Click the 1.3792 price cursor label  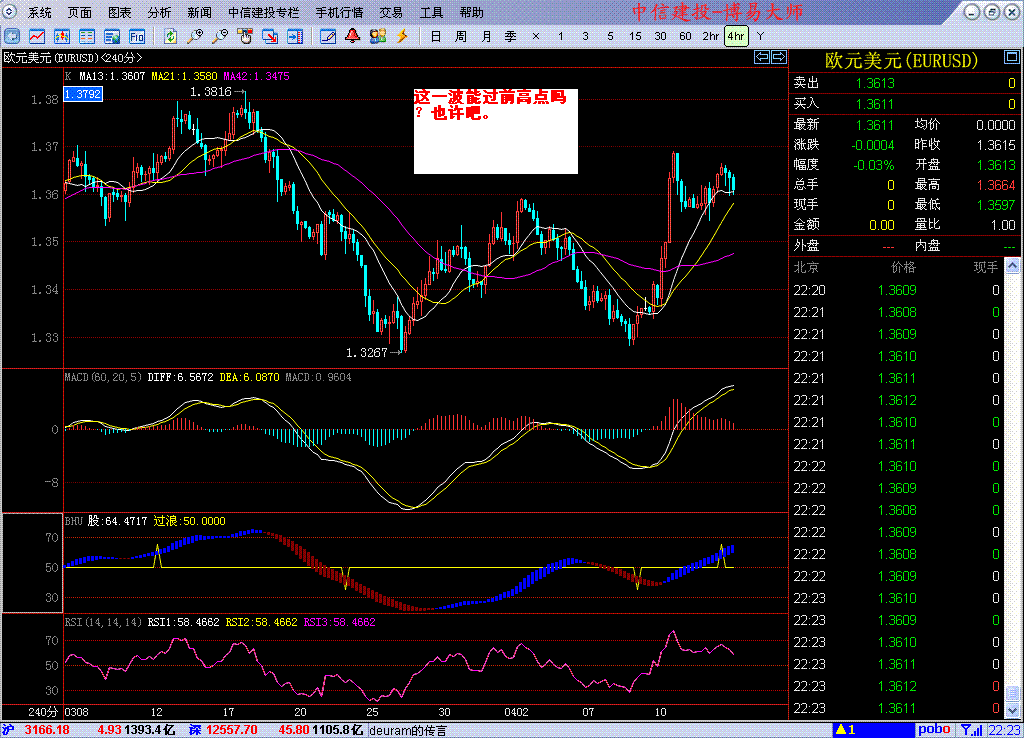tap(83, 94)
